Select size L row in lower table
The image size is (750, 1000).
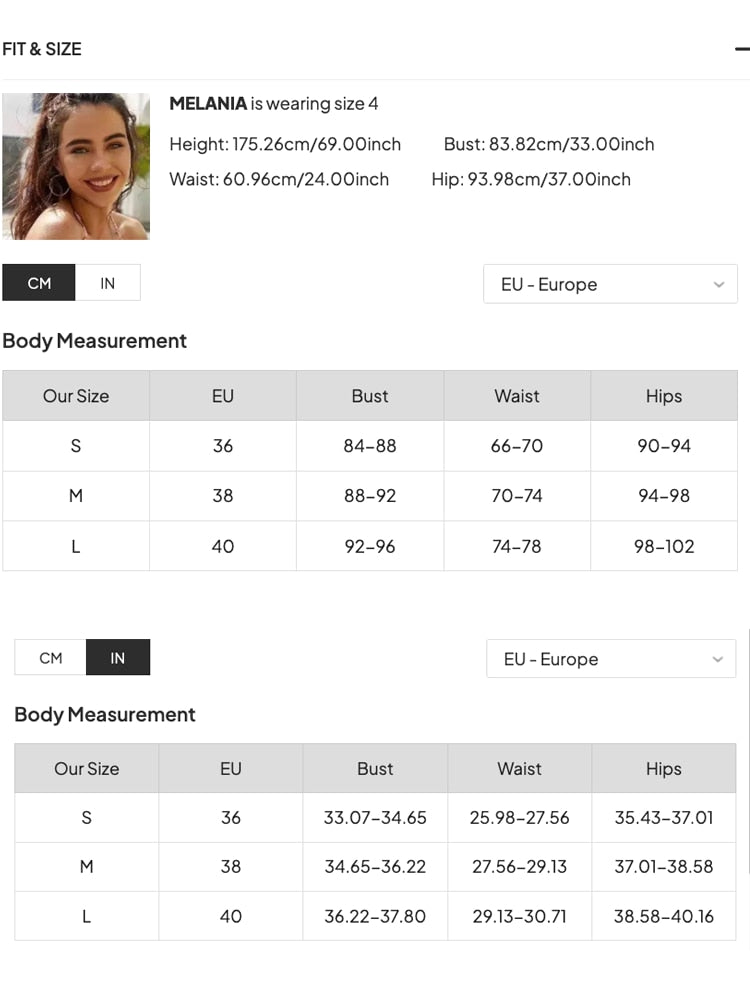[87, 916]
